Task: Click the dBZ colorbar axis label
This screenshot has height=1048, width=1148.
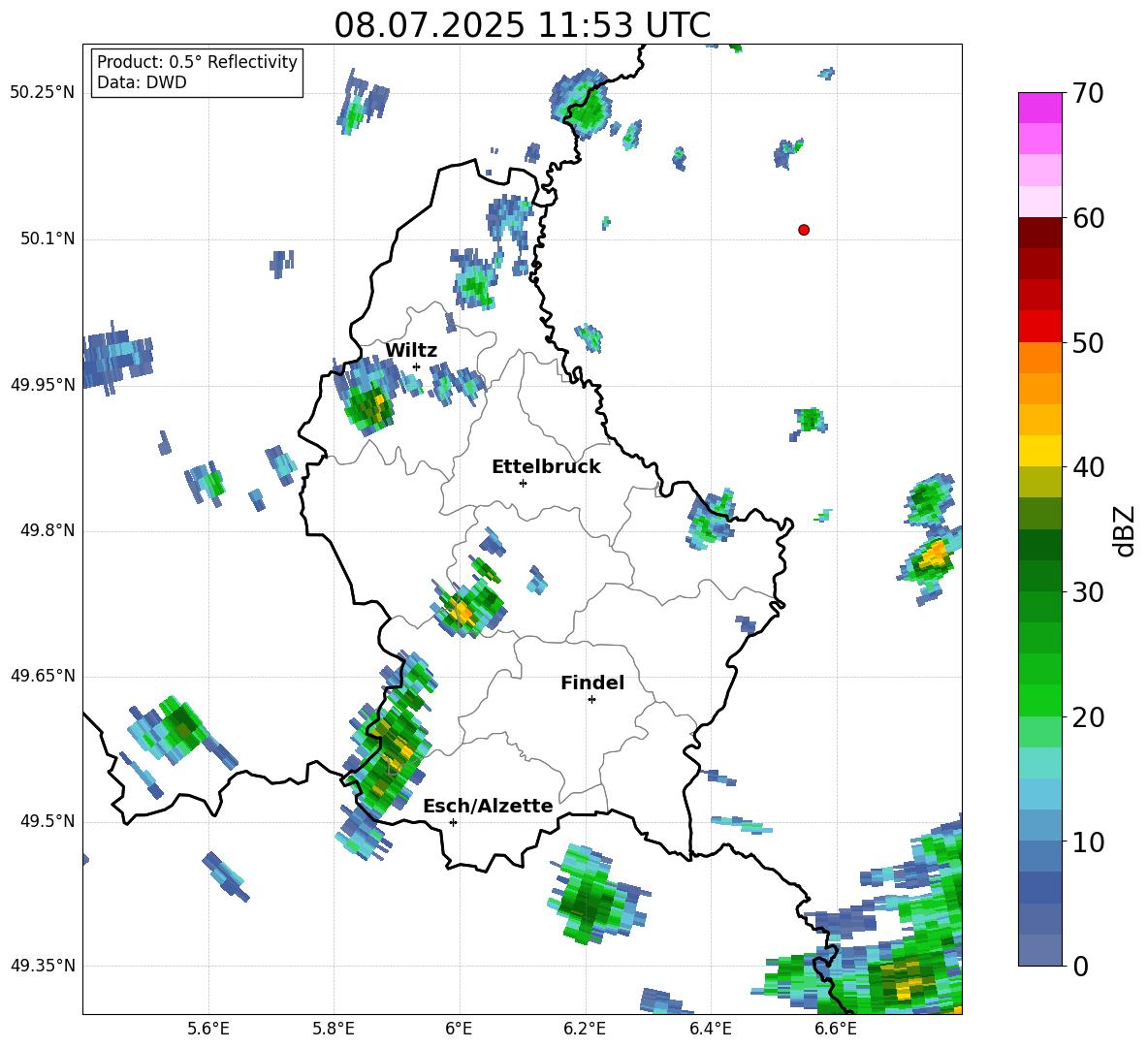Action: [x=1126, y=530]
